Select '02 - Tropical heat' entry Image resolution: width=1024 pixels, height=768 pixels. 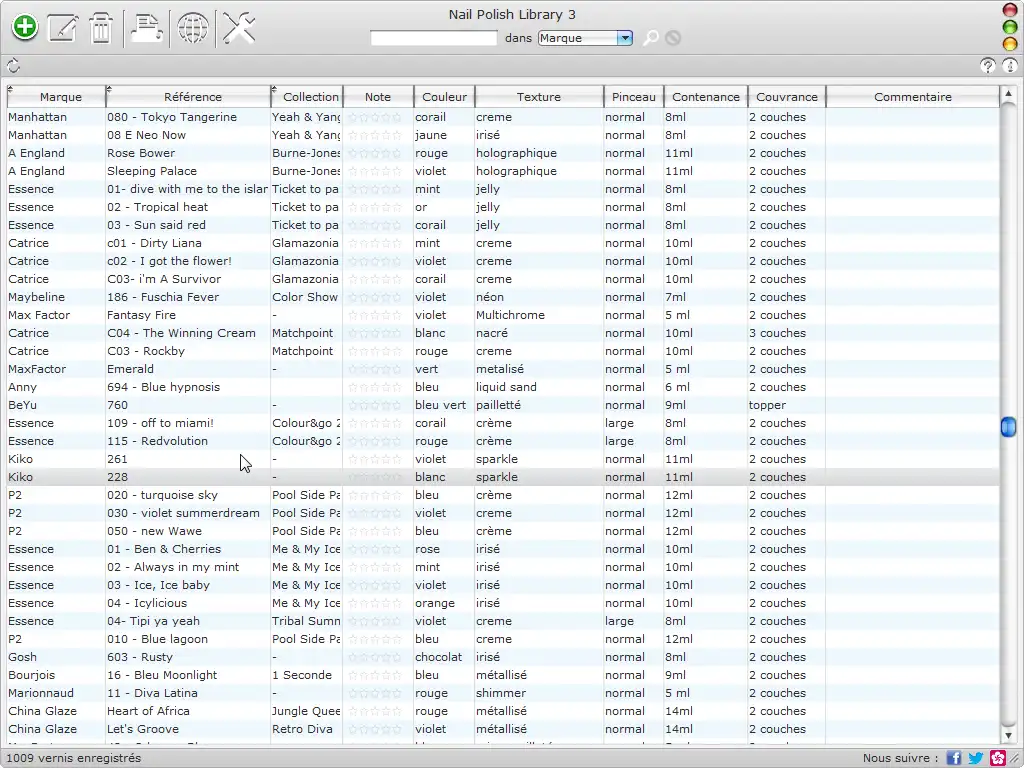[157, 207]
